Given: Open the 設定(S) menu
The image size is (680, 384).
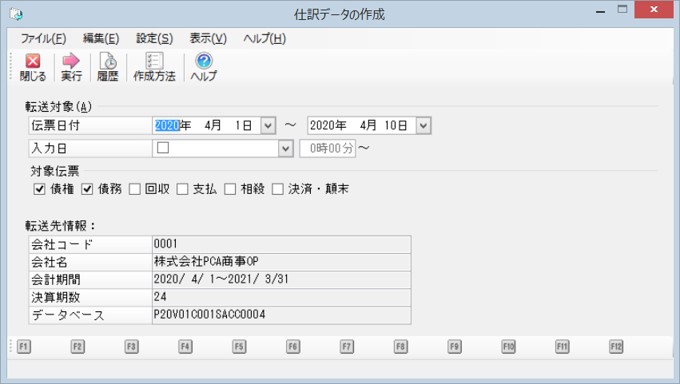Looking at the screenshot, I should click(154, 39).
